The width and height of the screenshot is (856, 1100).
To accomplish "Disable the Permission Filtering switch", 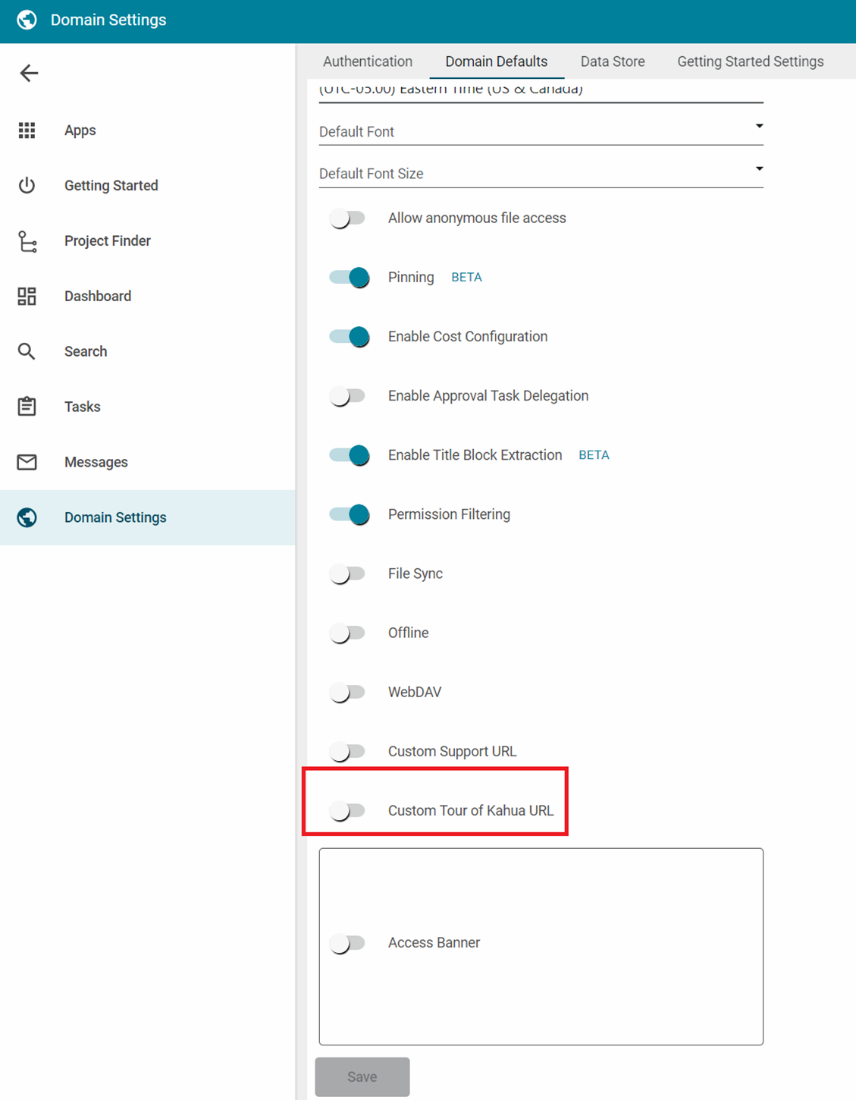I will tap(349, 514).
